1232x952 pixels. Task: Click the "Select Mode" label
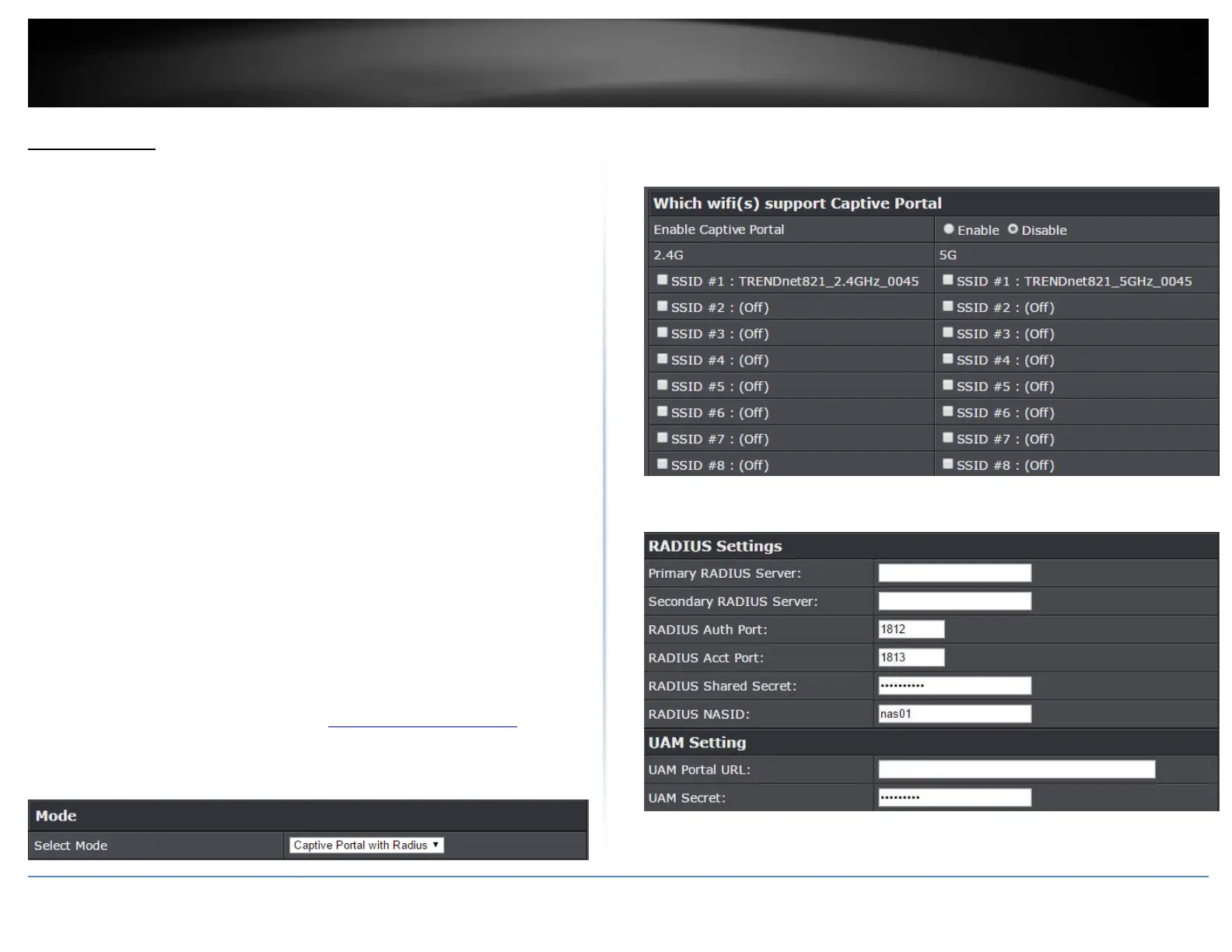(x=71, y=845)
